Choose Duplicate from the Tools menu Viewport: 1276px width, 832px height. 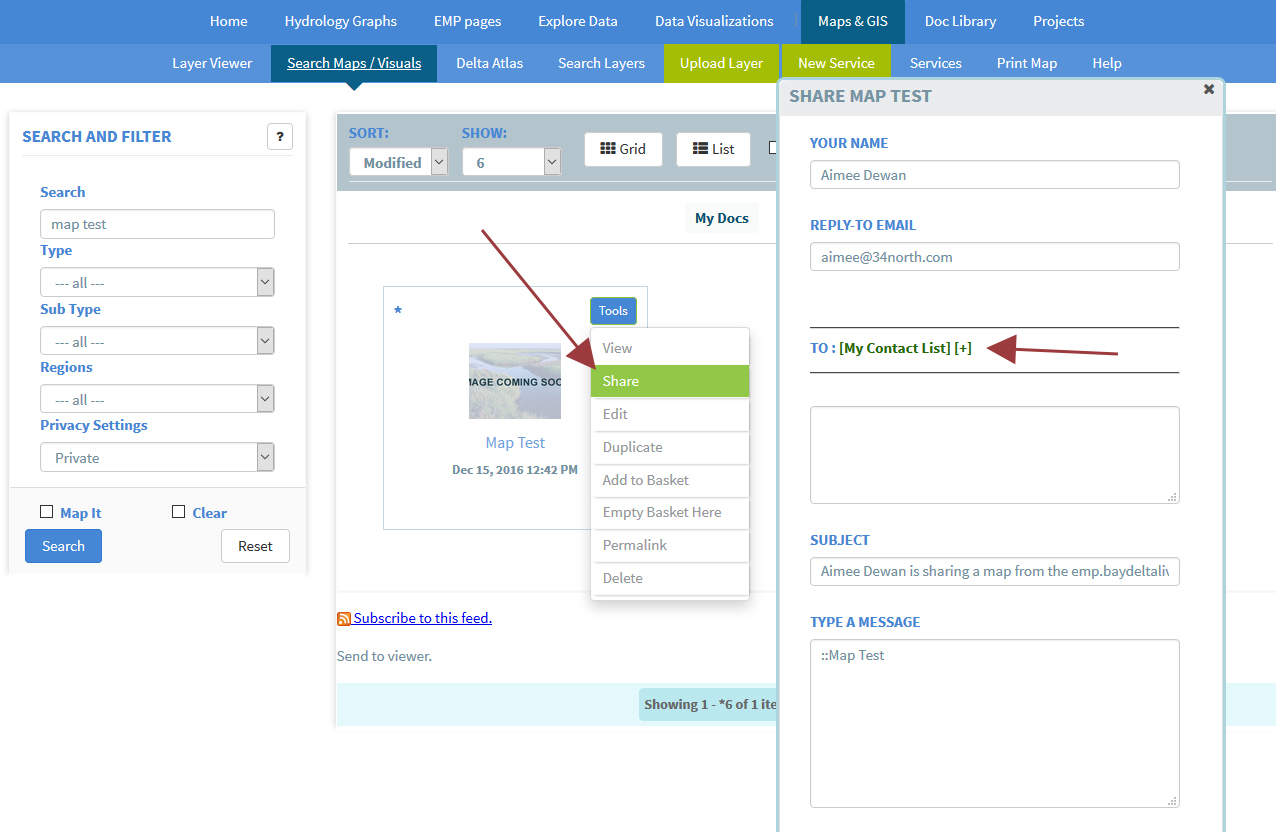point(669,447)
